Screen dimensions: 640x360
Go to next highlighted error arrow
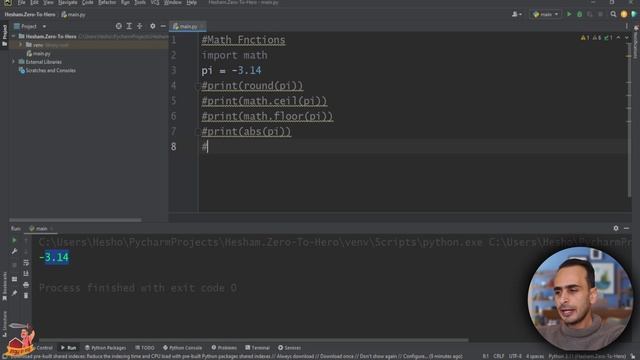pos(627,38)
